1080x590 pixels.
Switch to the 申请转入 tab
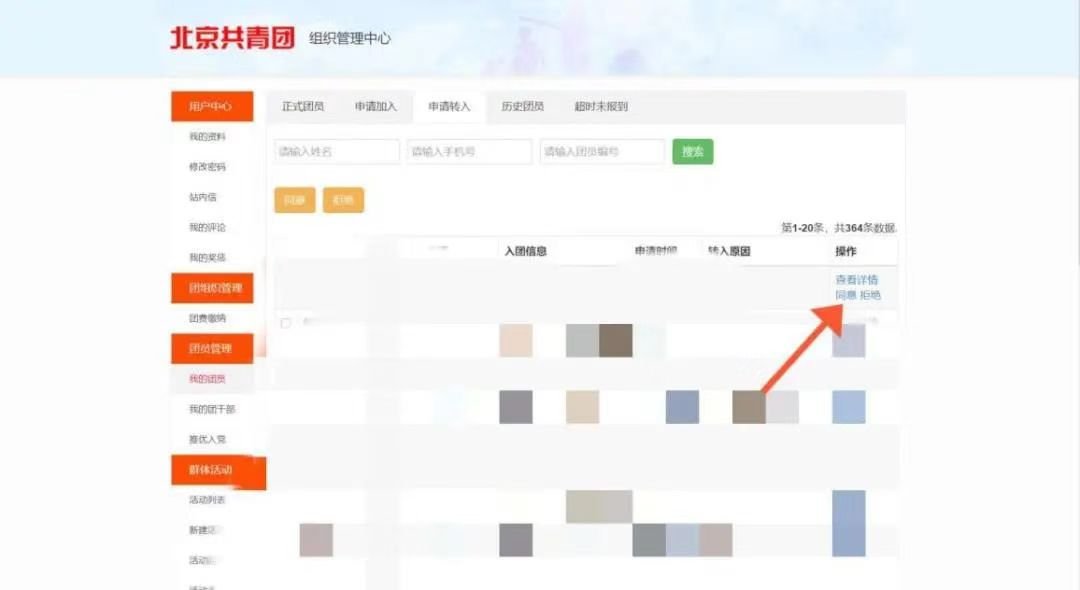[x=449, y=107]
